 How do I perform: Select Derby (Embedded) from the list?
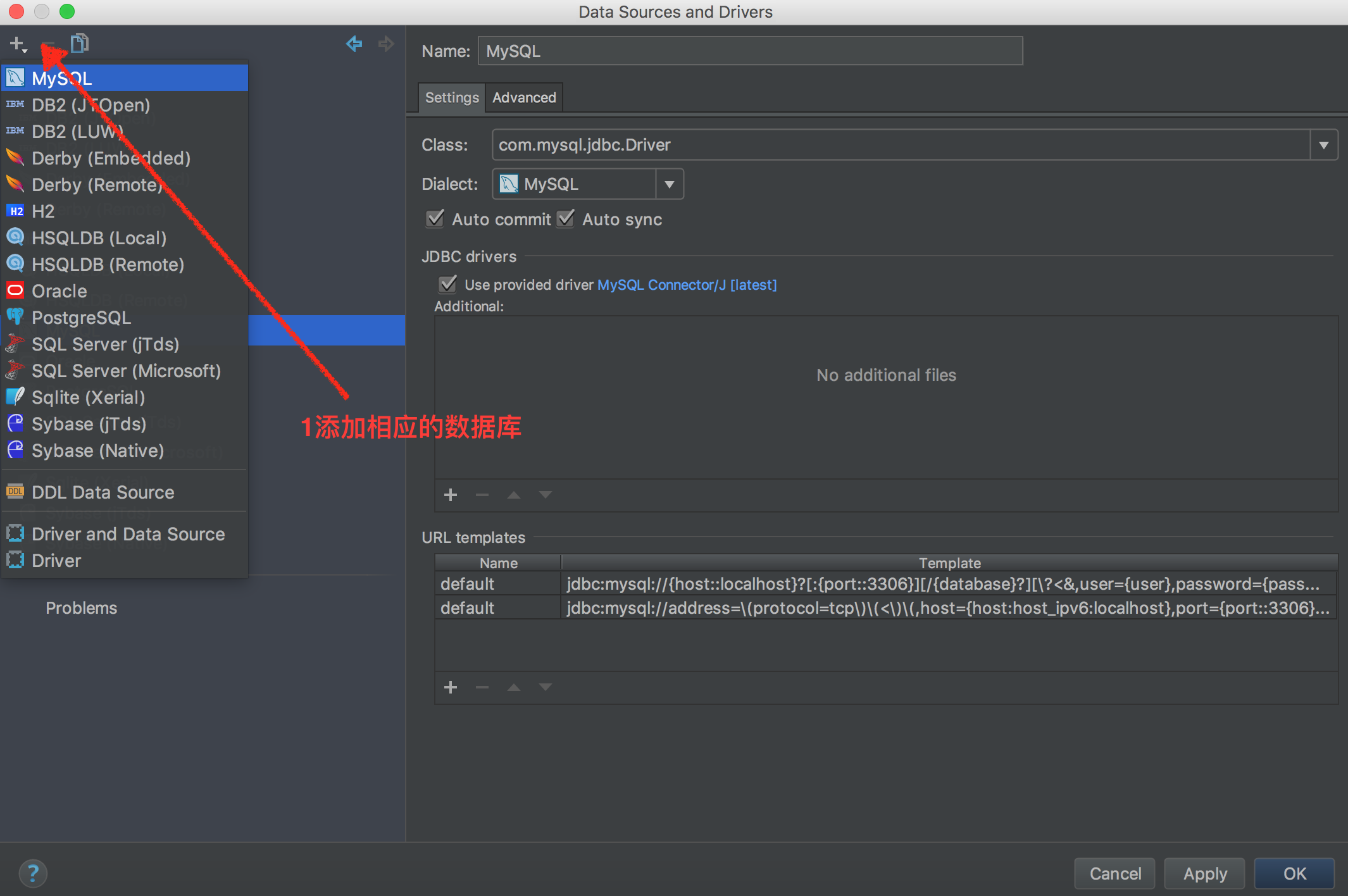(x=125, y=158)
